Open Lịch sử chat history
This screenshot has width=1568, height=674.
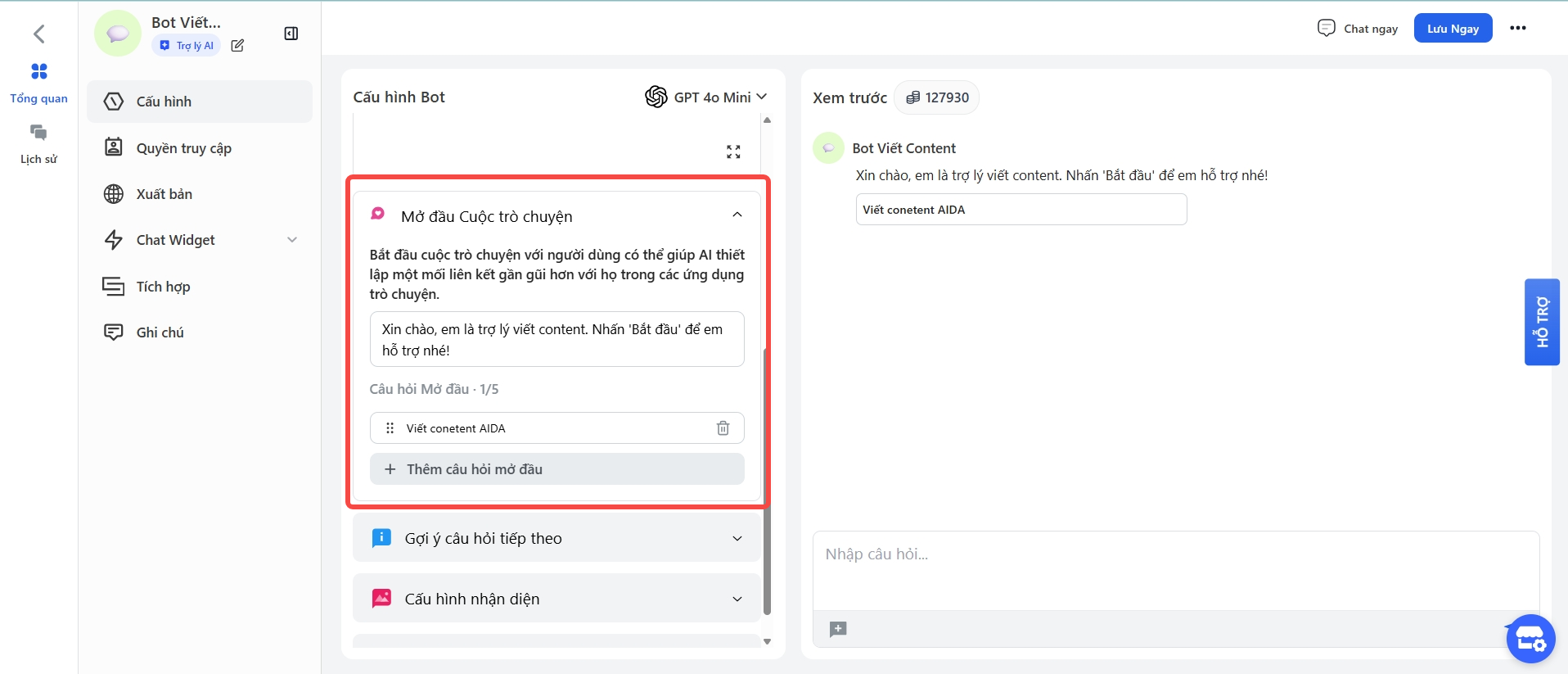38,133
